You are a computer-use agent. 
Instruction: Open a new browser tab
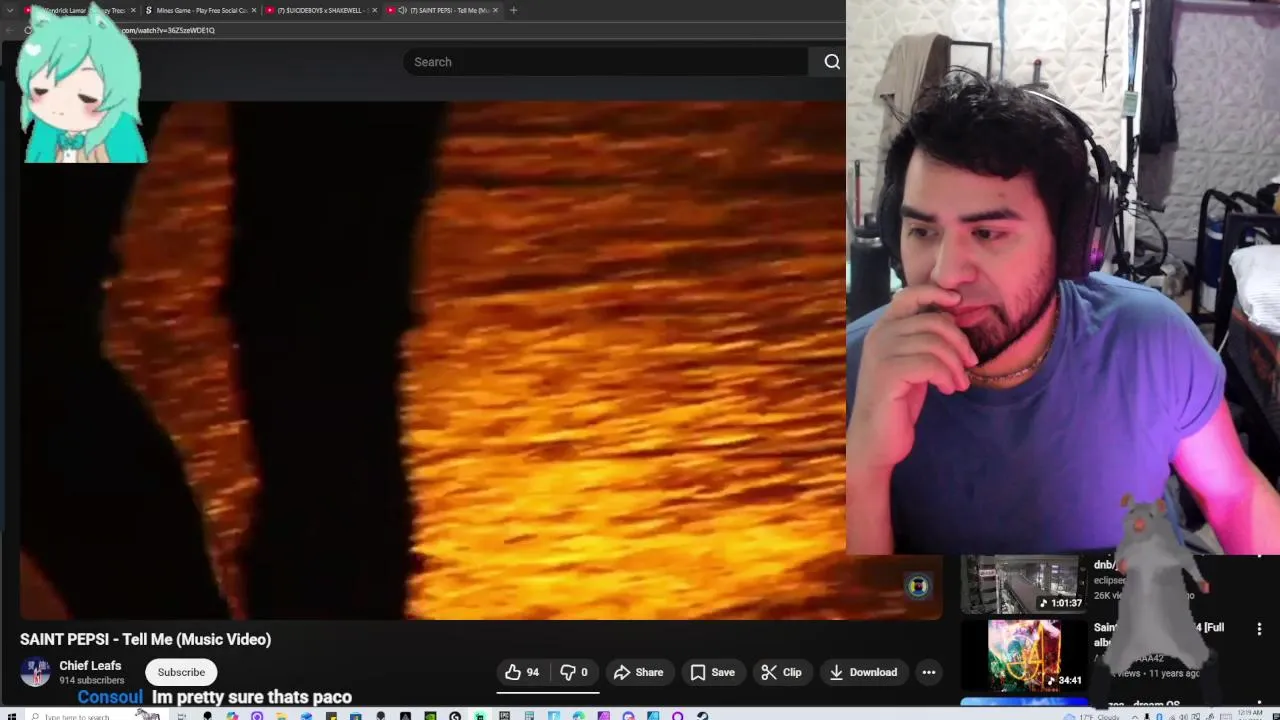[x=513, y=10]
